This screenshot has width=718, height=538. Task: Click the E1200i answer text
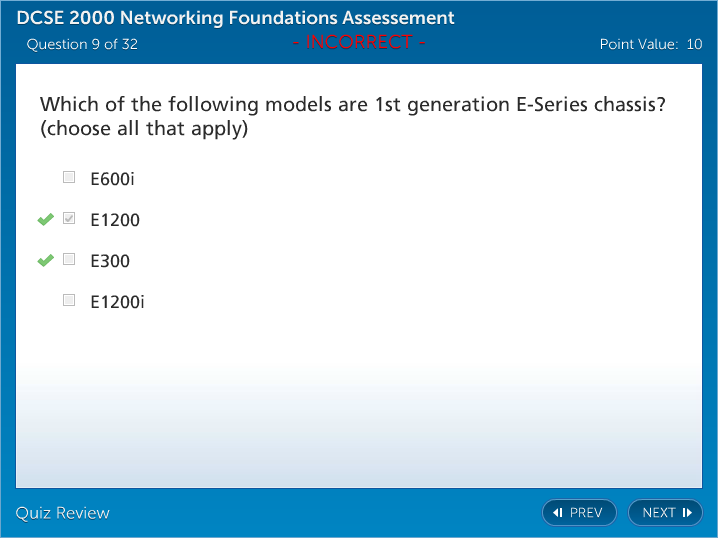117,302
